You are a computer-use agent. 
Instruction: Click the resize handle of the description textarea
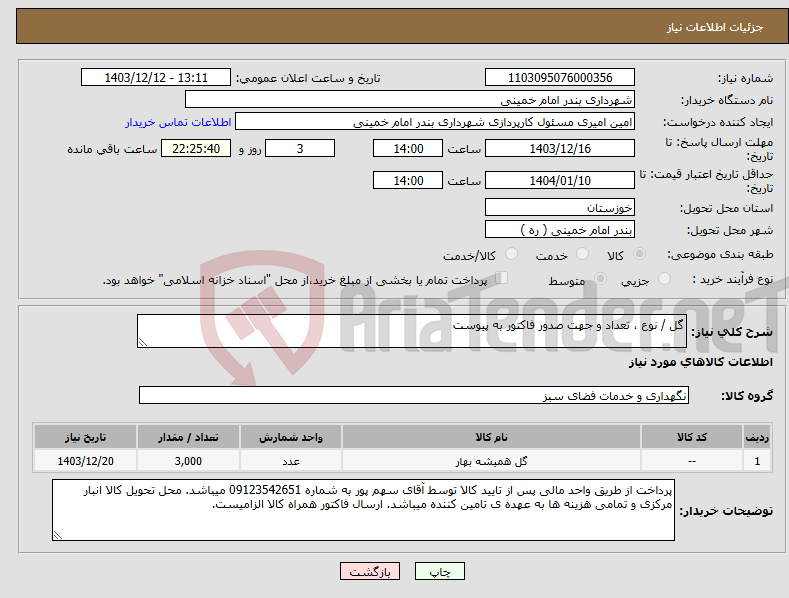[143, 342]
